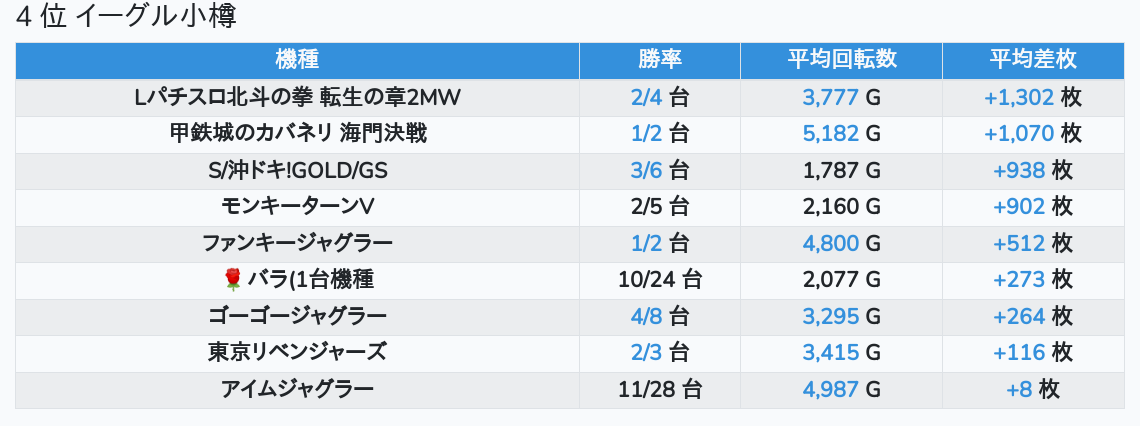Click ファンキージャグラー machine name

297,243
